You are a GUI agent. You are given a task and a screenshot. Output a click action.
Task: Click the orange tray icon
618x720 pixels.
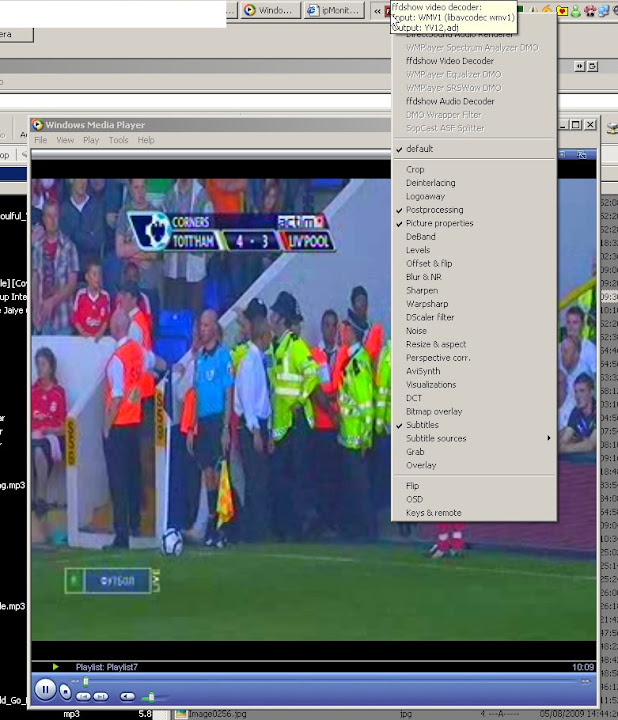(x=547, y=9)
